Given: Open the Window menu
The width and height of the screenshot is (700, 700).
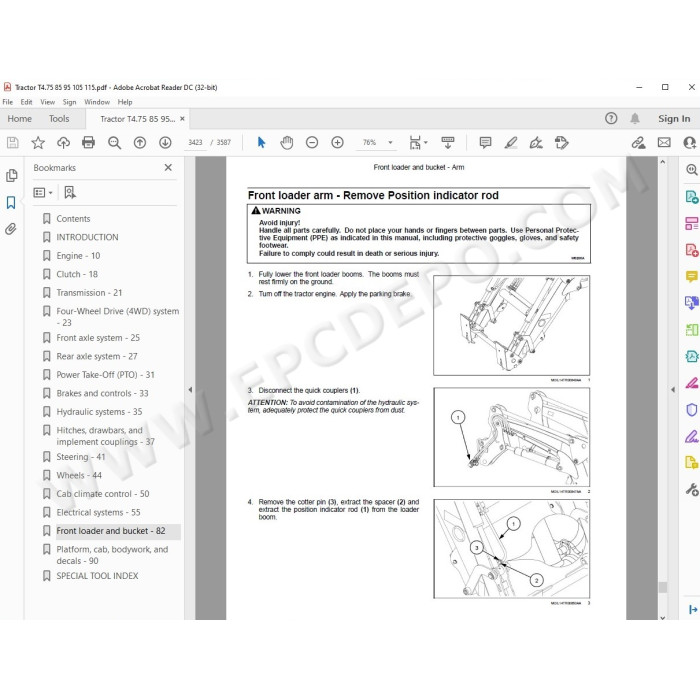Looking at the screenshot, I should click(x=97, y=102).
